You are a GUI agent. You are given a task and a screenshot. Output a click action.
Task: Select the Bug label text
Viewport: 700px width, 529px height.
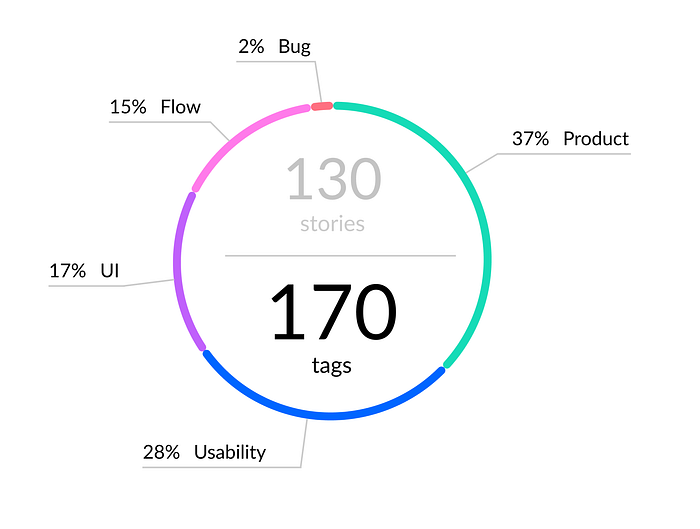pos(294,46)
